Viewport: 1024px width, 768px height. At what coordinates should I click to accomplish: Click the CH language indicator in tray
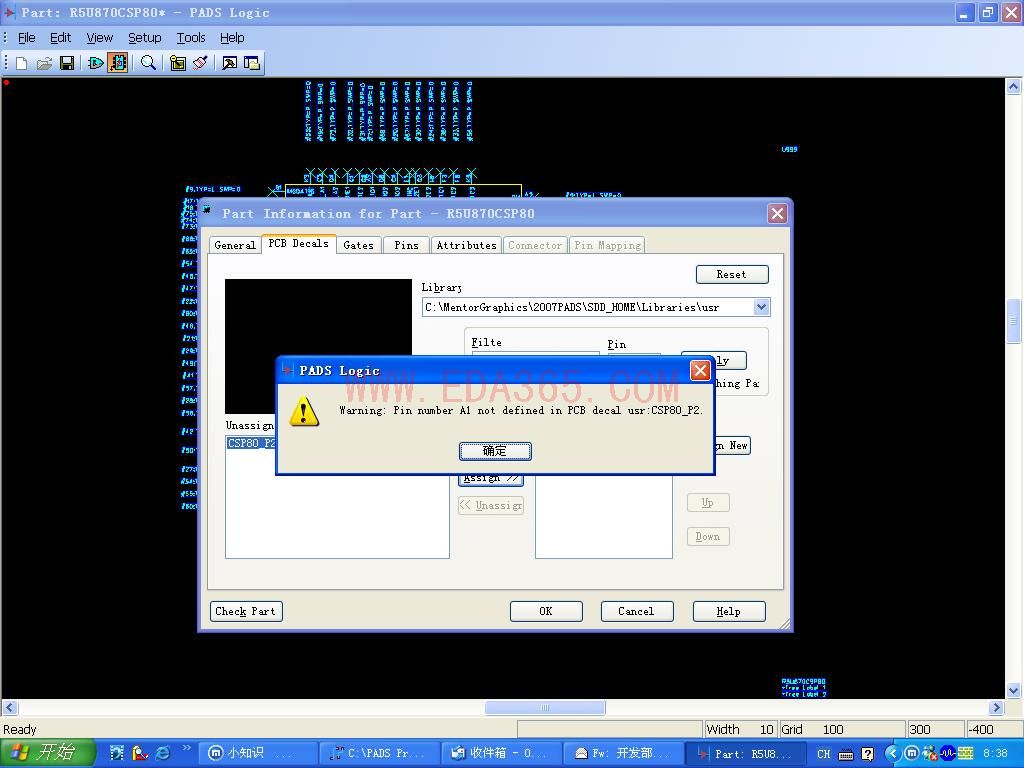[x=824, y=754]
